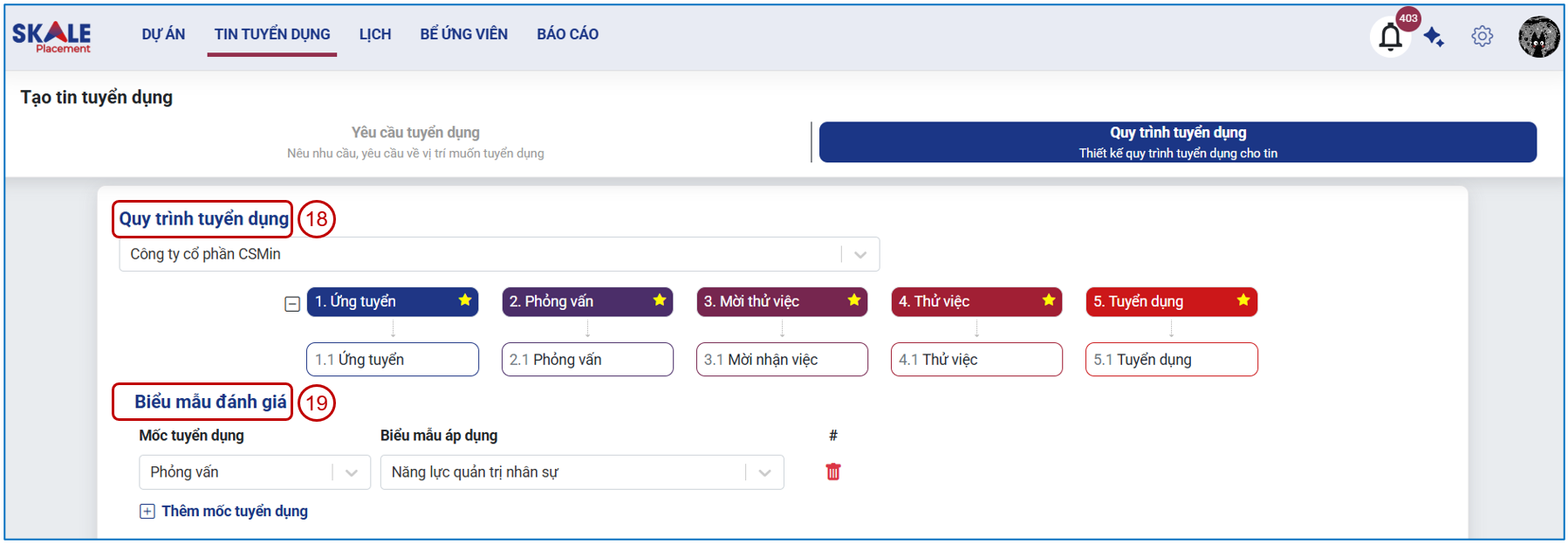The height and width of the screenshot is (544, 1568).
Task: Toggle star on Phỏng vấn stage
Action: (x=660, y=300)
